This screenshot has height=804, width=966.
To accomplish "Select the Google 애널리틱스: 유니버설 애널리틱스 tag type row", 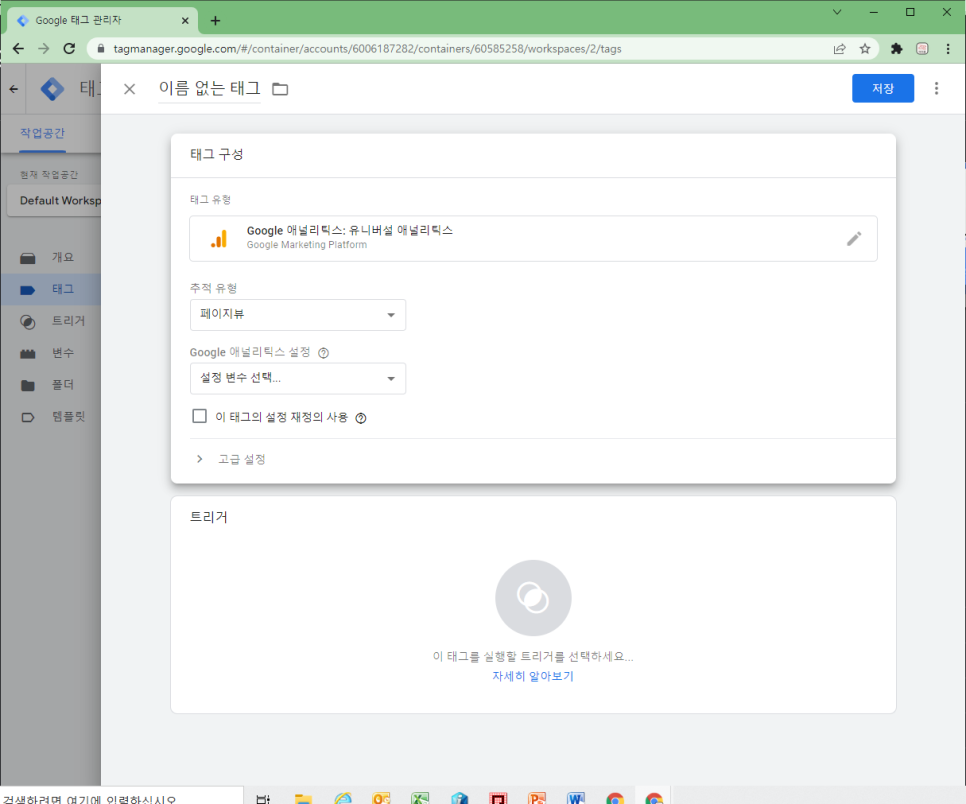I will click(x=533, y=238).
